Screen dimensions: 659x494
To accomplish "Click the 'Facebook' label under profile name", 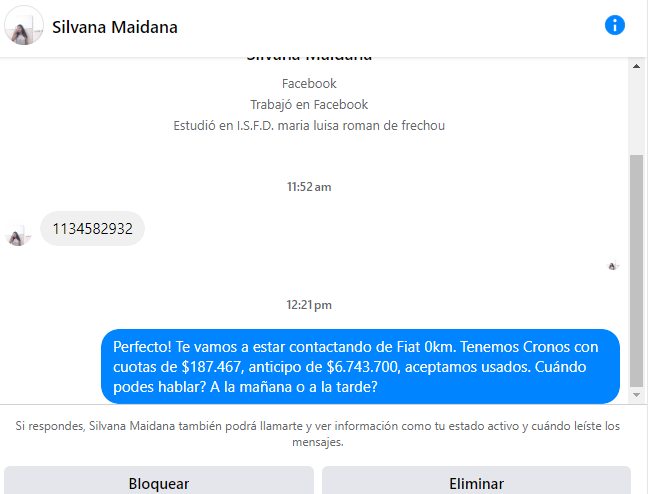I will (309, 84).
